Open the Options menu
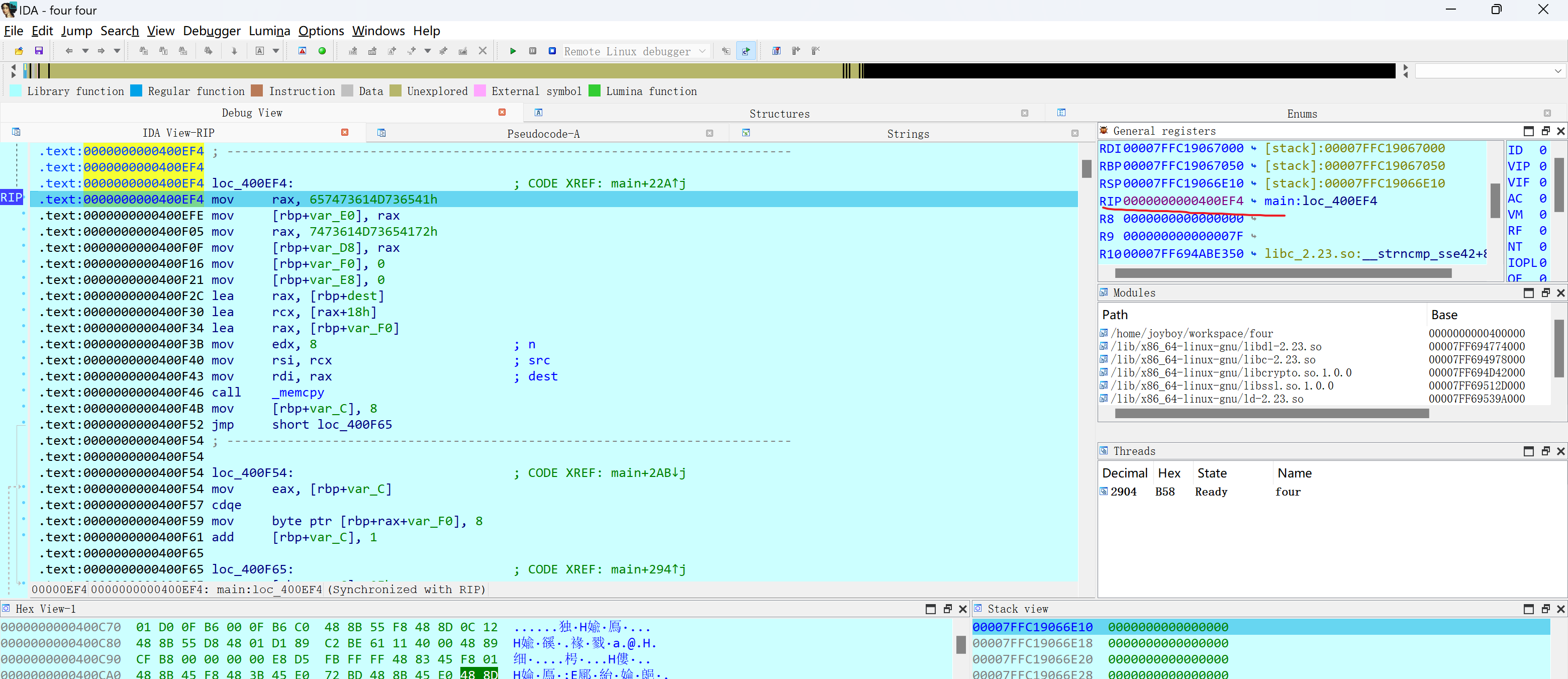This screenshot has width=1568, height=679. click(x=322, y=31)
